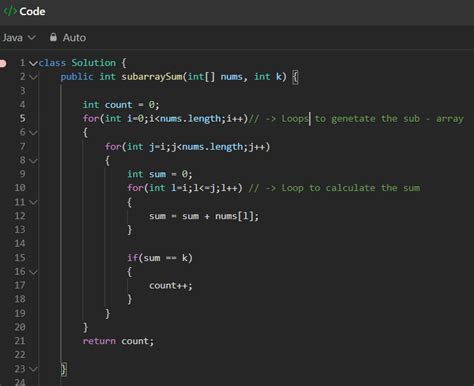Click the green code brackets icon
Viewport: 474px width, 386px height.
(10, 11)
